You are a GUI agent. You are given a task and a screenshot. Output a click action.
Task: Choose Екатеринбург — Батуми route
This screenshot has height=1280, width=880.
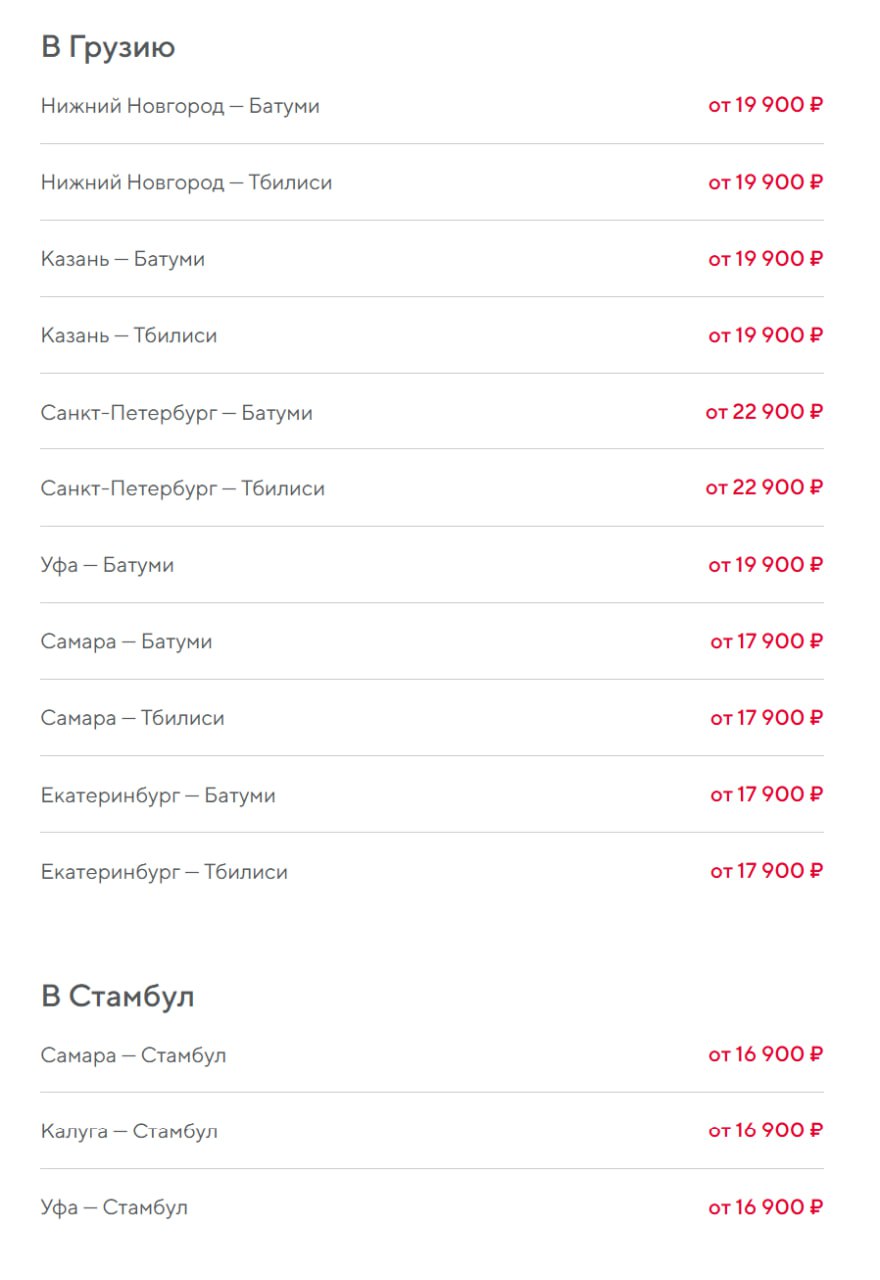[158, 796]
